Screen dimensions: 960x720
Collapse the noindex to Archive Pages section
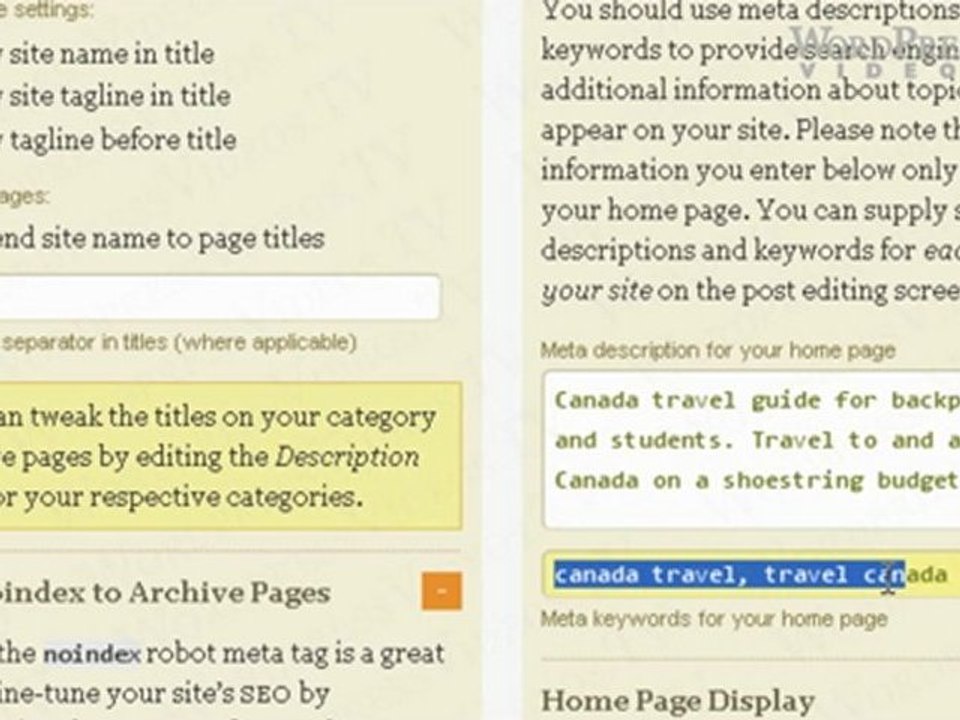click(x=441, y=591)
